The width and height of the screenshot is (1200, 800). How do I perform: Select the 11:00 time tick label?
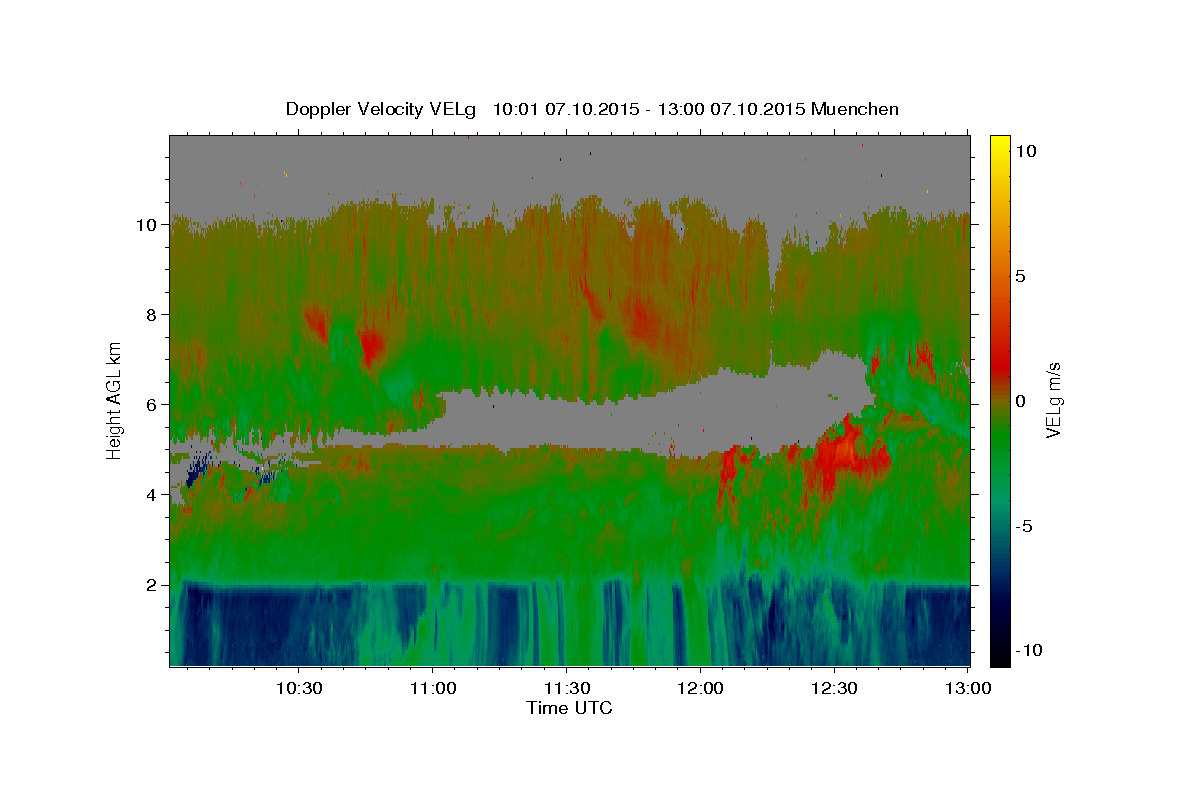pyautogui.click(x=432, y=688)
